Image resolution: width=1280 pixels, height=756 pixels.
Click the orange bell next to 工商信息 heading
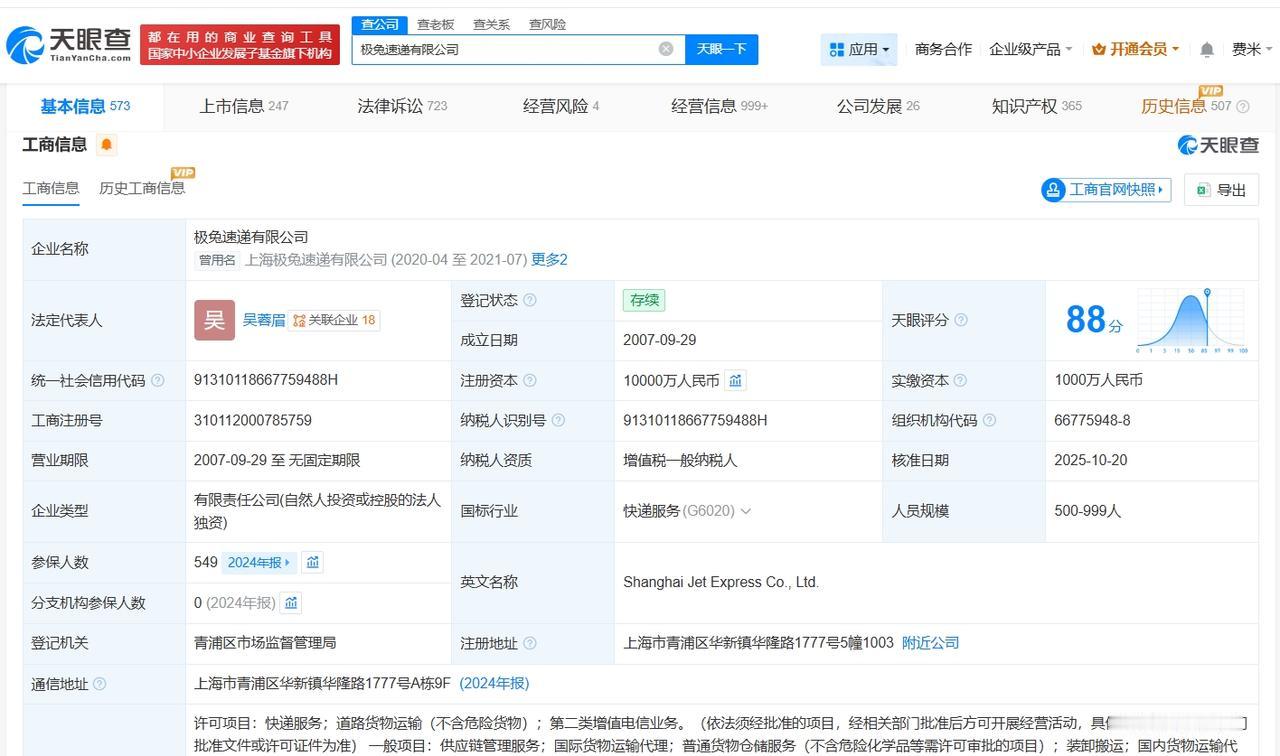pos(107,145)
